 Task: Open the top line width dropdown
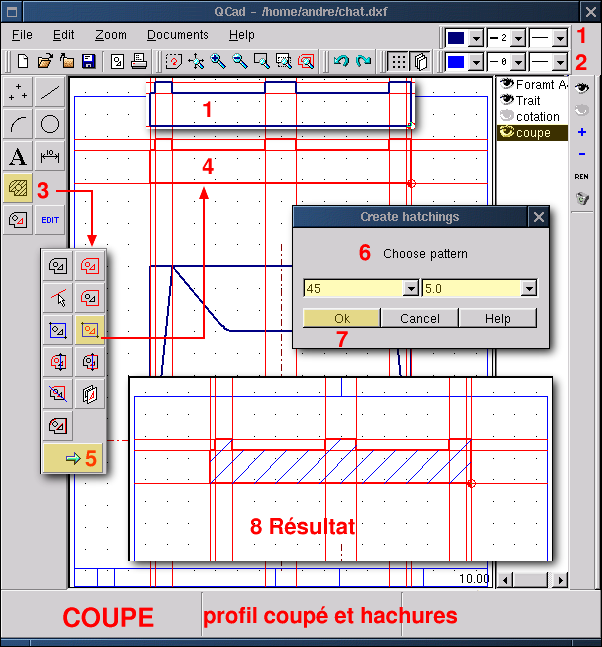click(517, 37)
